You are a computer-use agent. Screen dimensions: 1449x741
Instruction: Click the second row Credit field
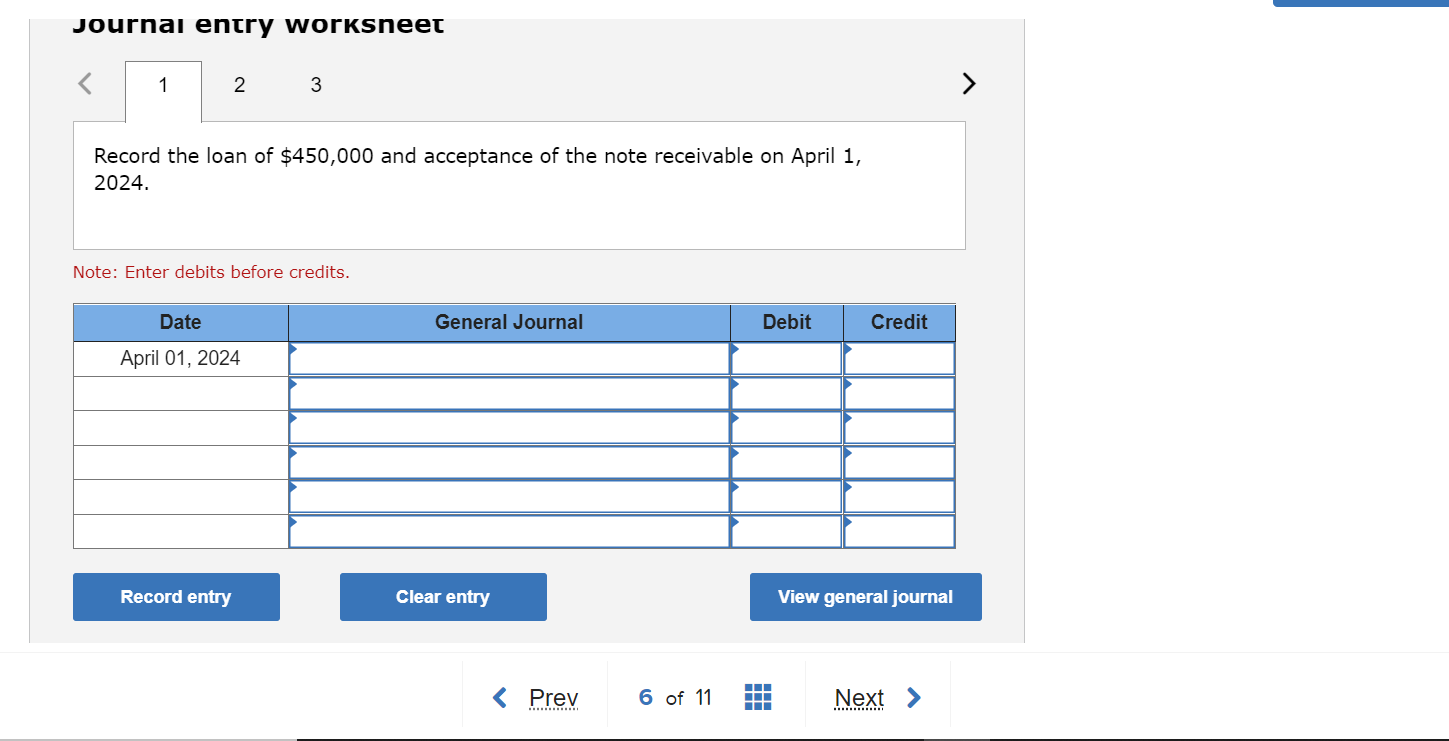pyautogui.click(x=899, y=393)
